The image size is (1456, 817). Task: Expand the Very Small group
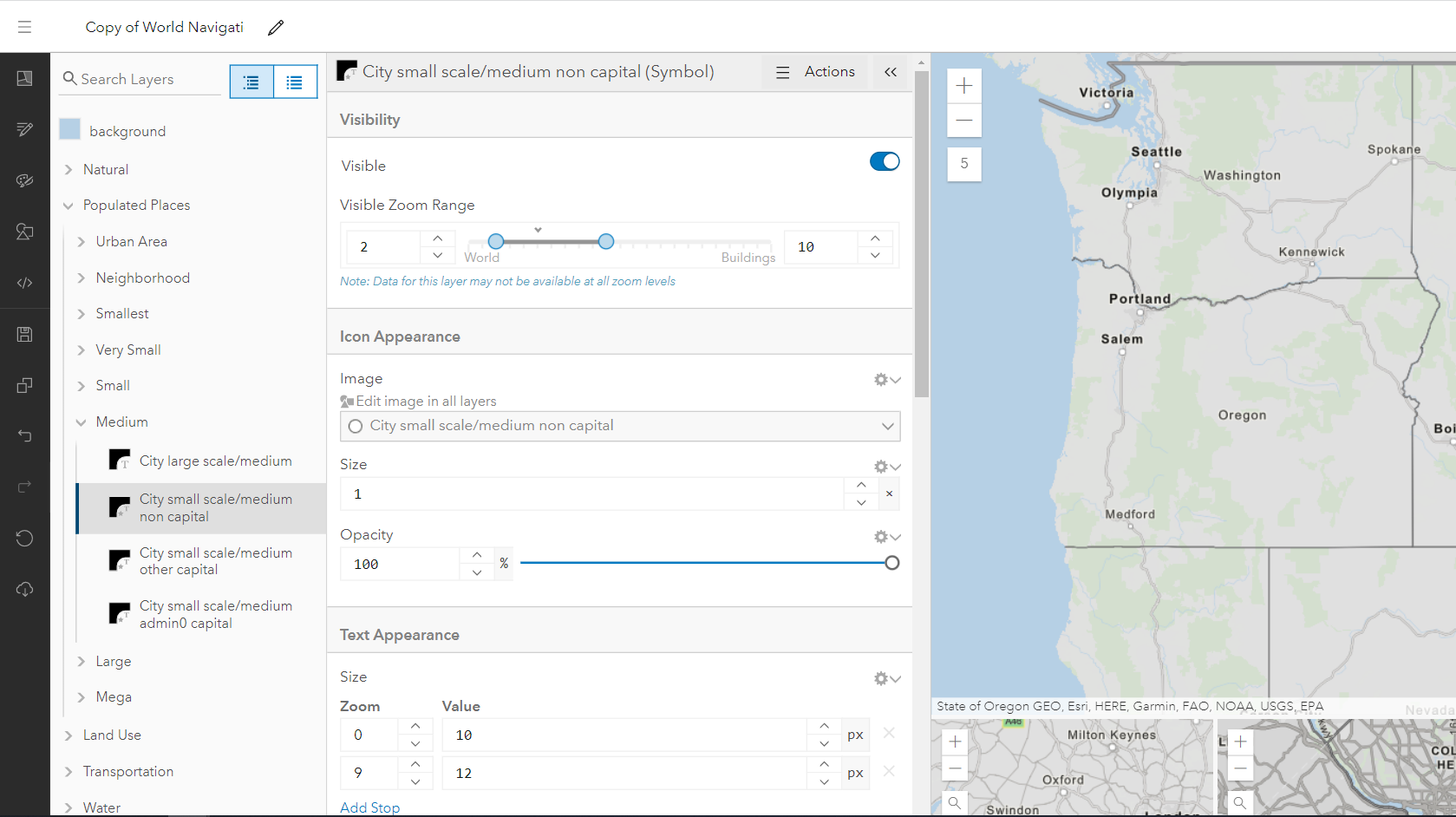point(82,350)
